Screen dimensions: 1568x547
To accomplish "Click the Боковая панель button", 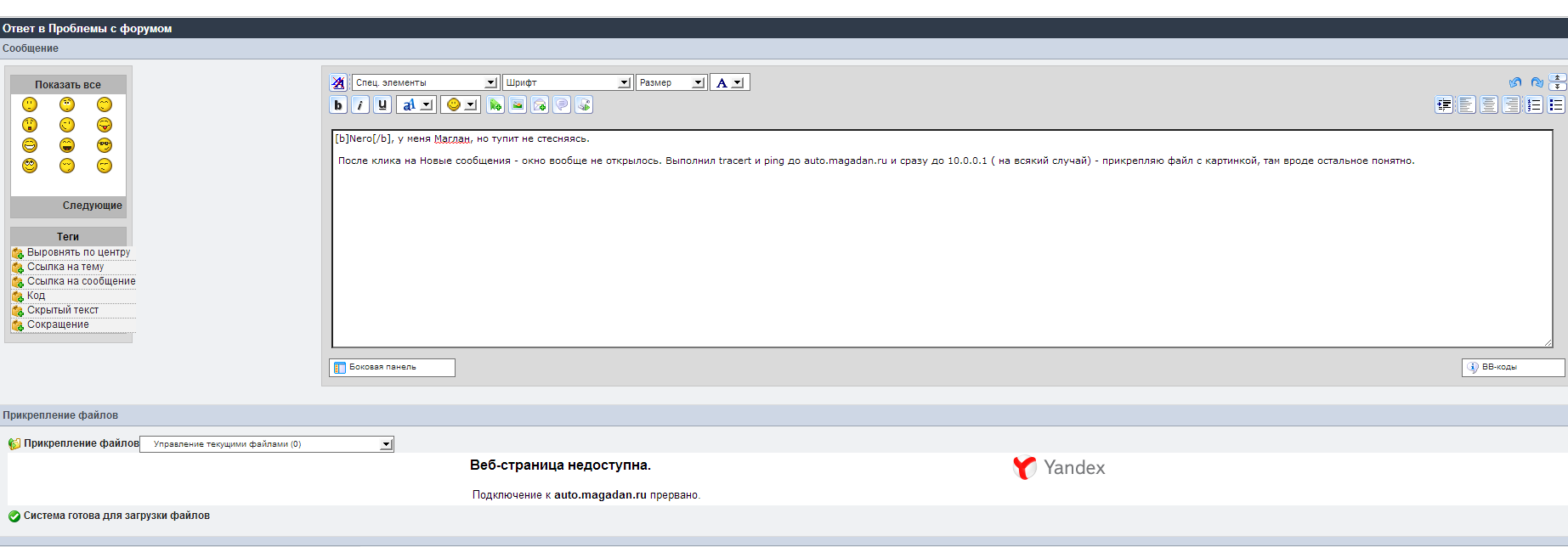I will 392,367.
